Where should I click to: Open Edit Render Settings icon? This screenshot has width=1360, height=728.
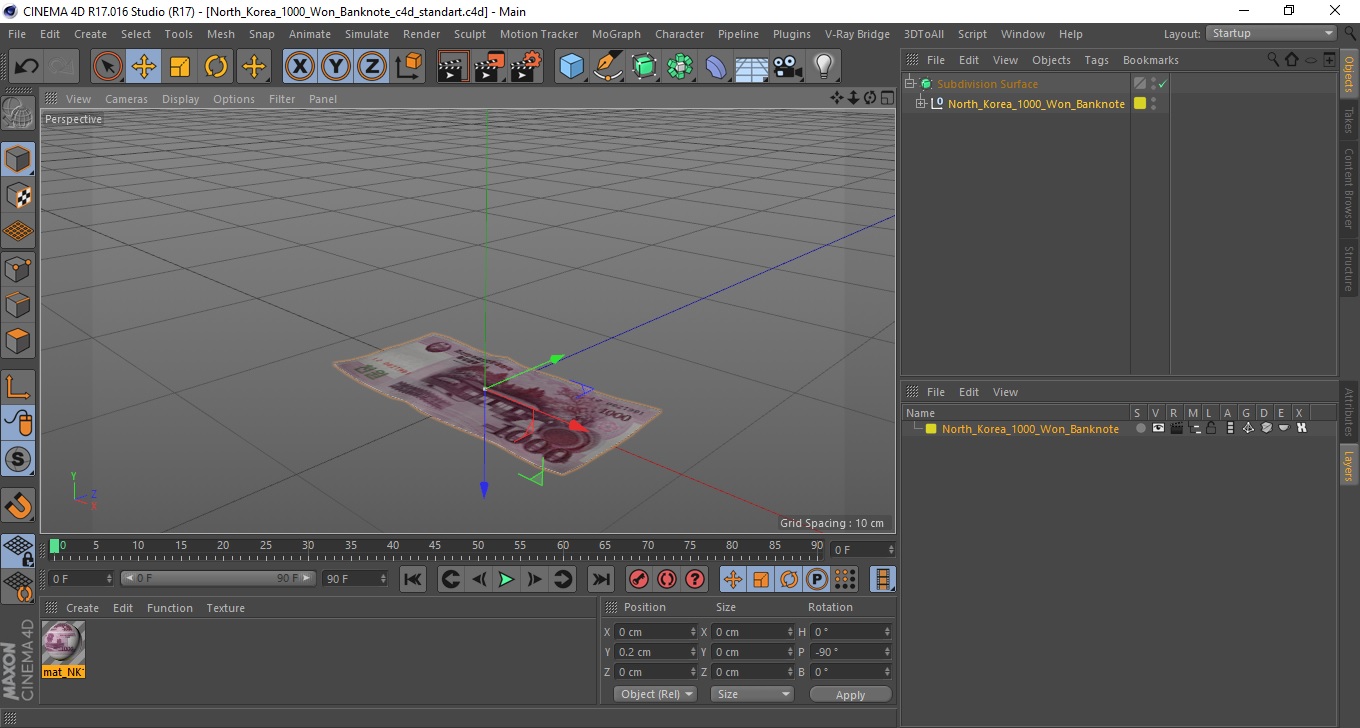point(526,67)
